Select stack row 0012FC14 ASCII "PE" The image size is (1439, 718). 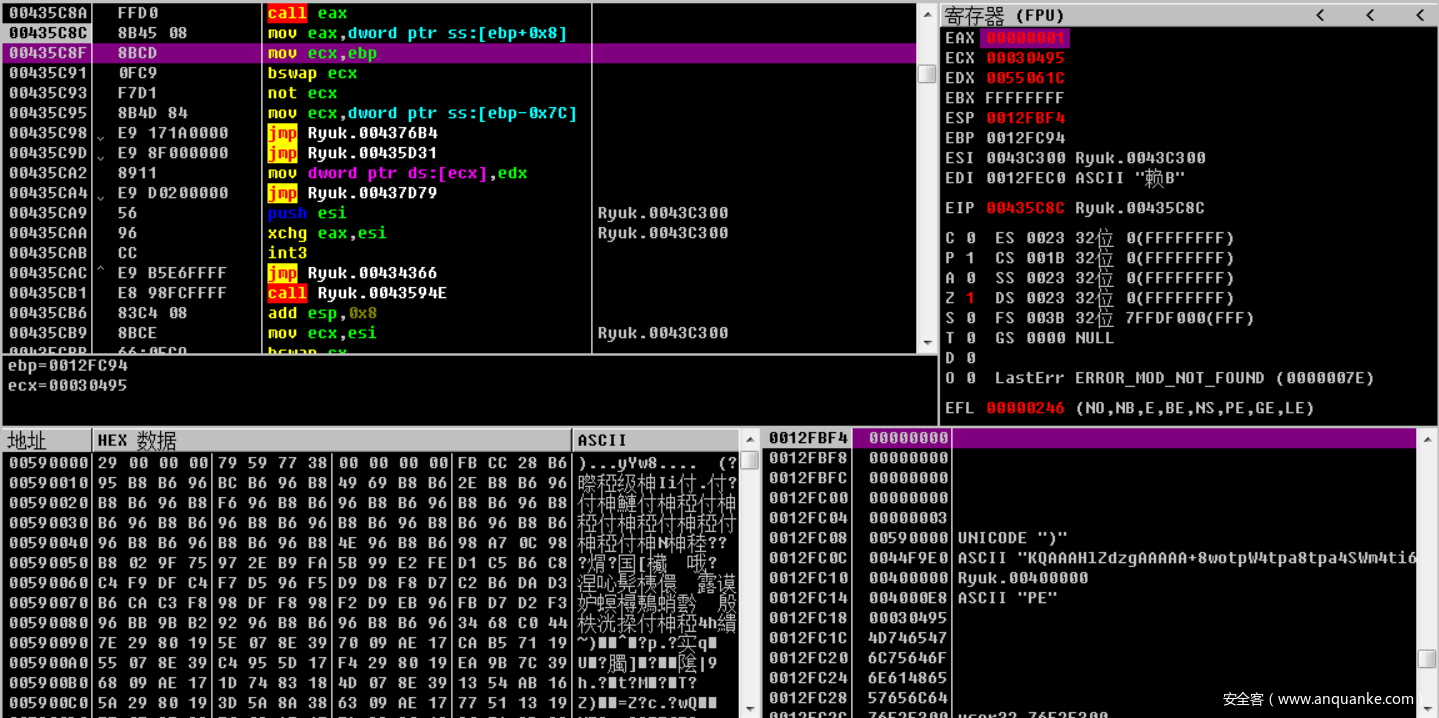click(1090, 598)
